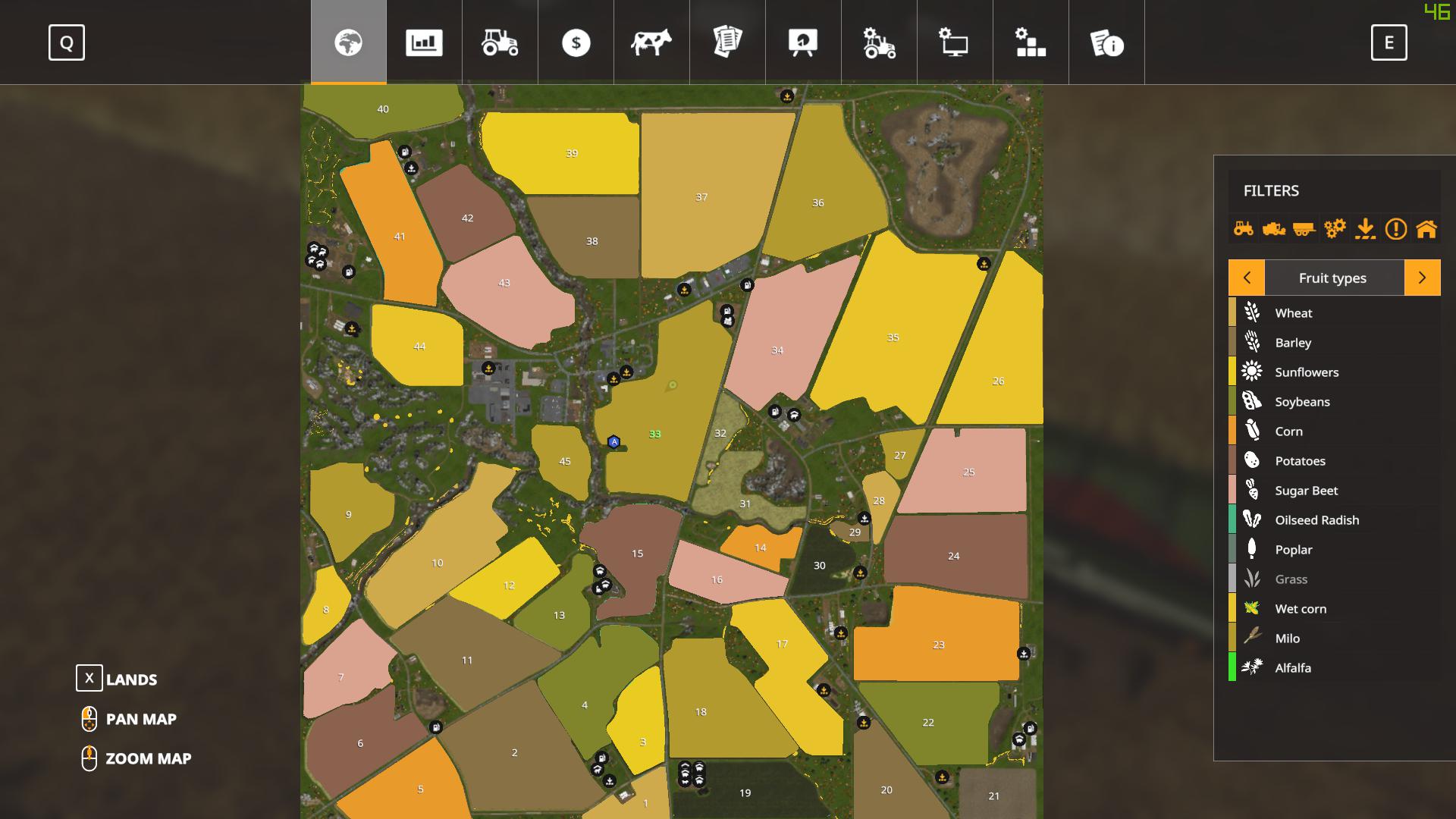Open the prices chart tab

click(424, 42)
